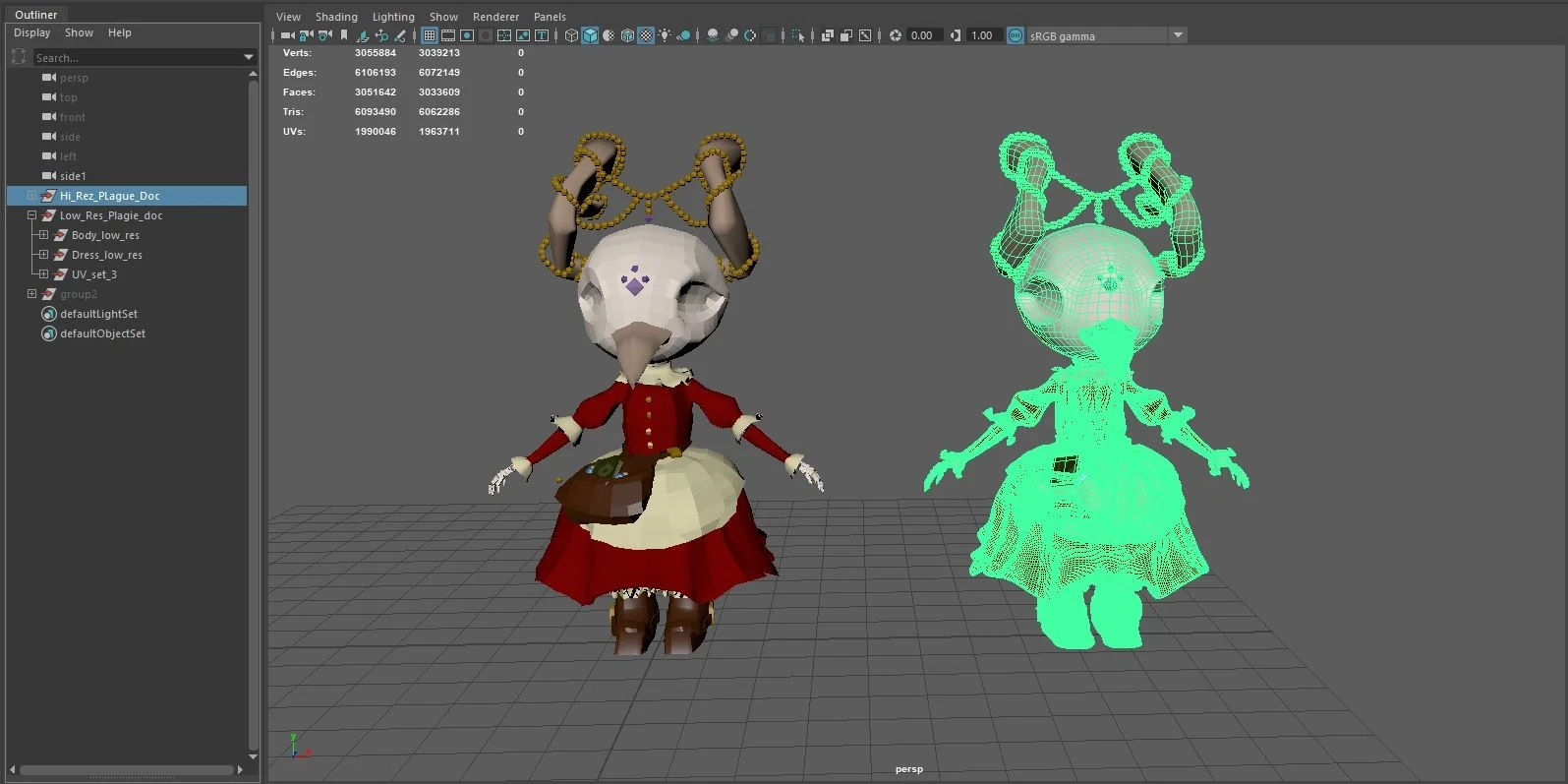Click the Outliner Search field

pyautogui.click(x=145, y=58)
